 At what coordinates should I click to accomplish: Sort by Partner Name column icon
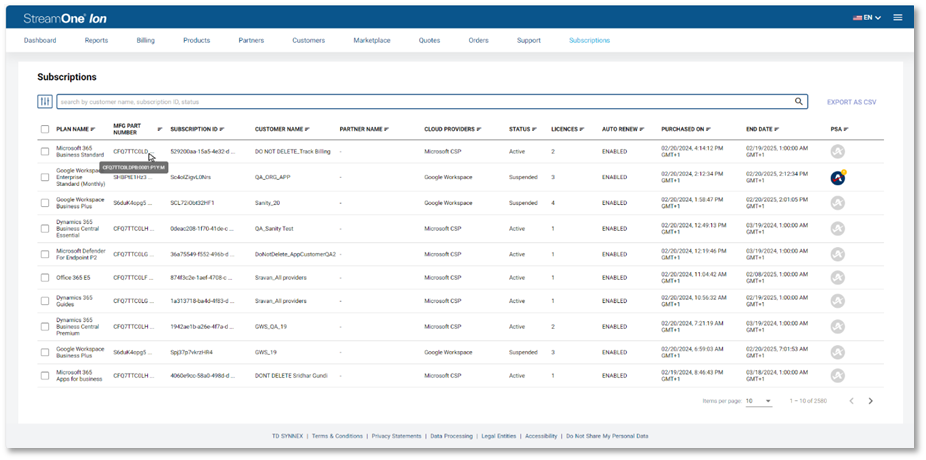tap(387, 129)
